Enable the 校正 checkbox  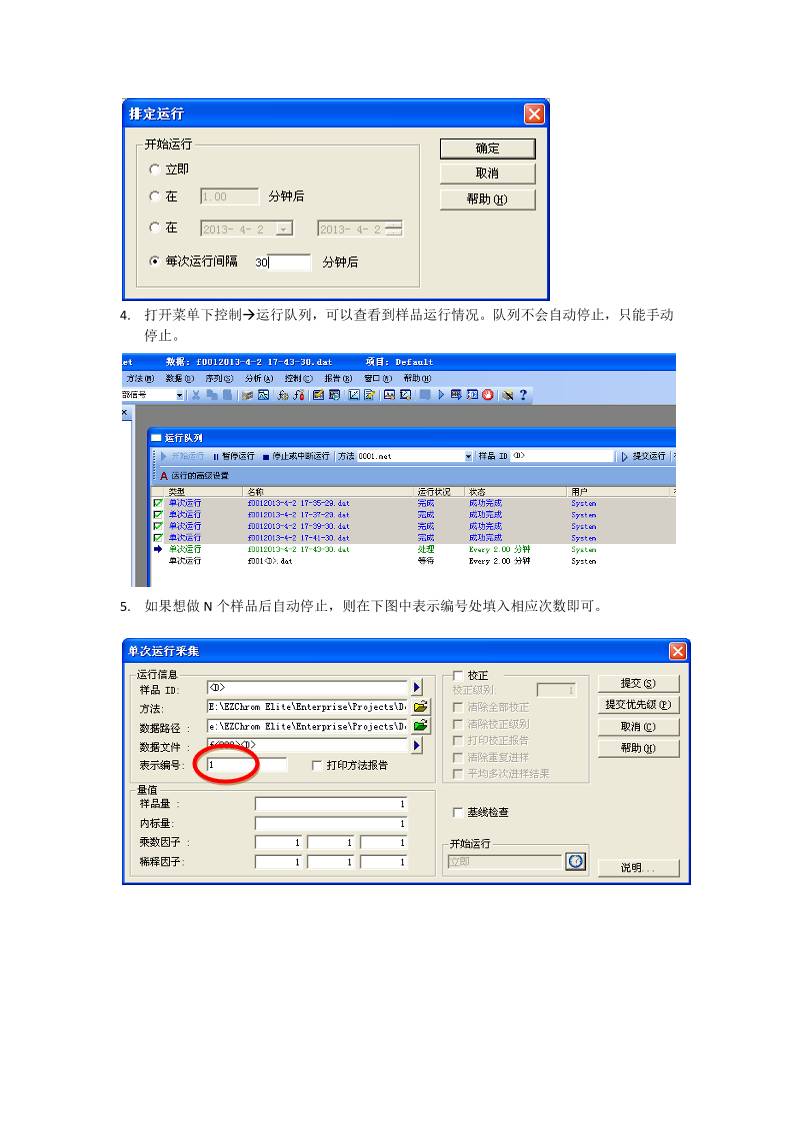pyautogui.click(x=457, y=675)
